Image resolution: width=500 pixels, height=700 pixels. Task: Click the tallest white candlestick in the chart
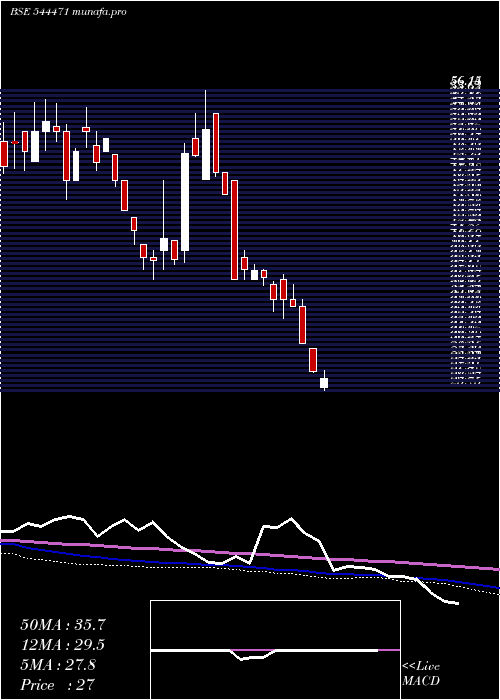click(x=185, y=203)
